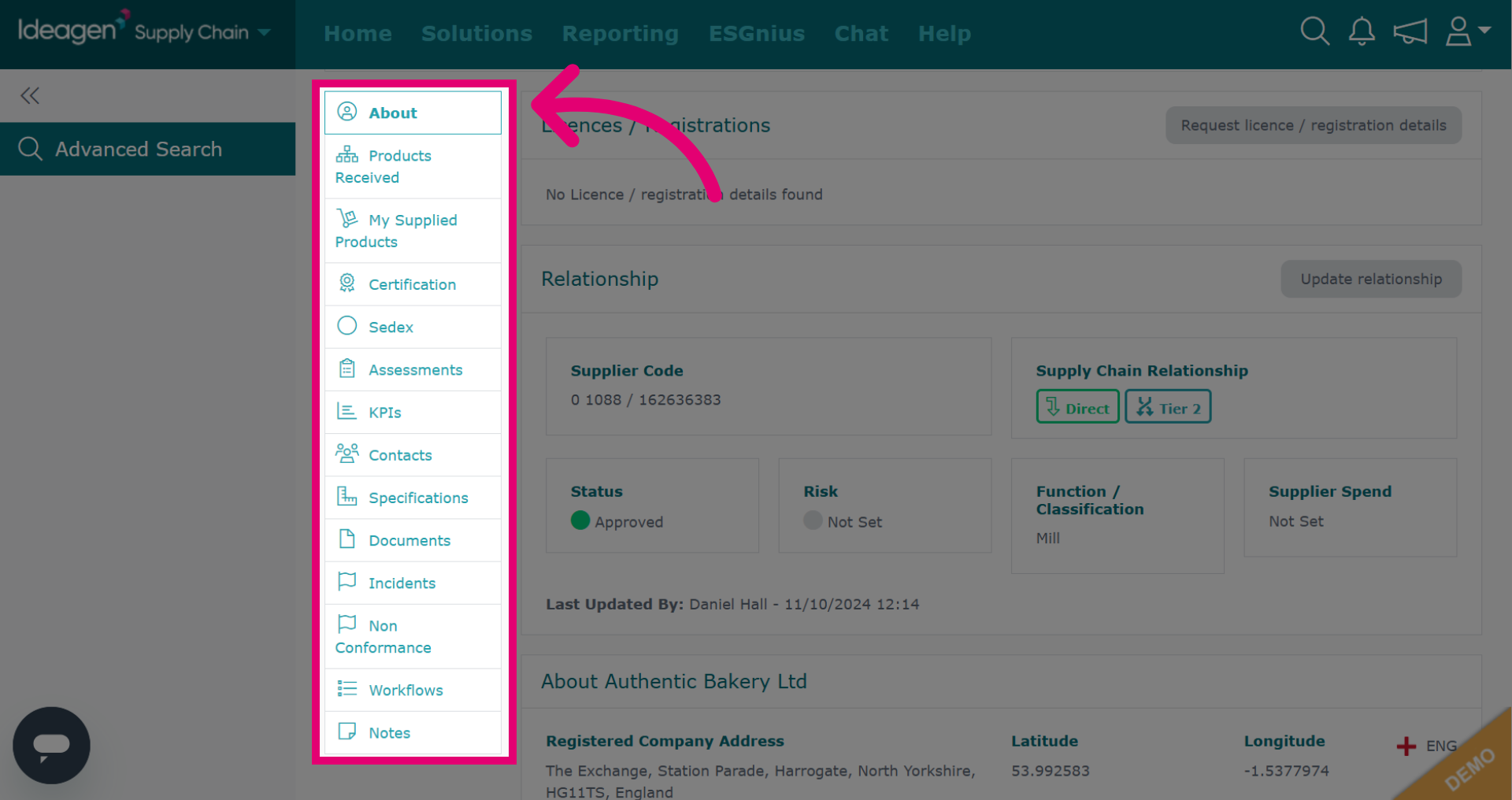The width and height of the screenshot is (1512, 800).
Task: Open My Supplied Products section
Action: [x=413, y=231]
